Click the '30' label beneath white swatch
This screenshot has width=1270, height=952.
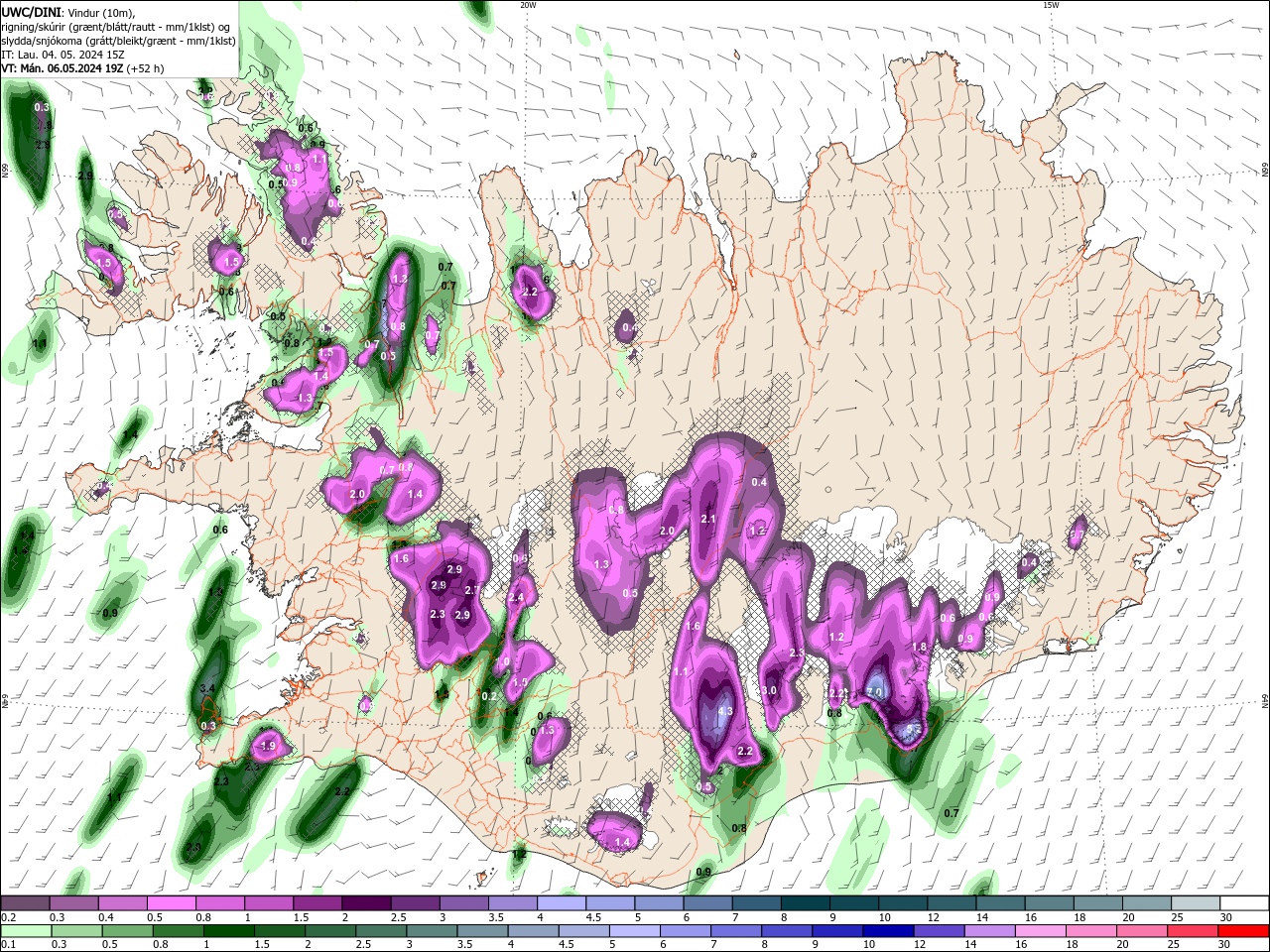coord(1225,917)
